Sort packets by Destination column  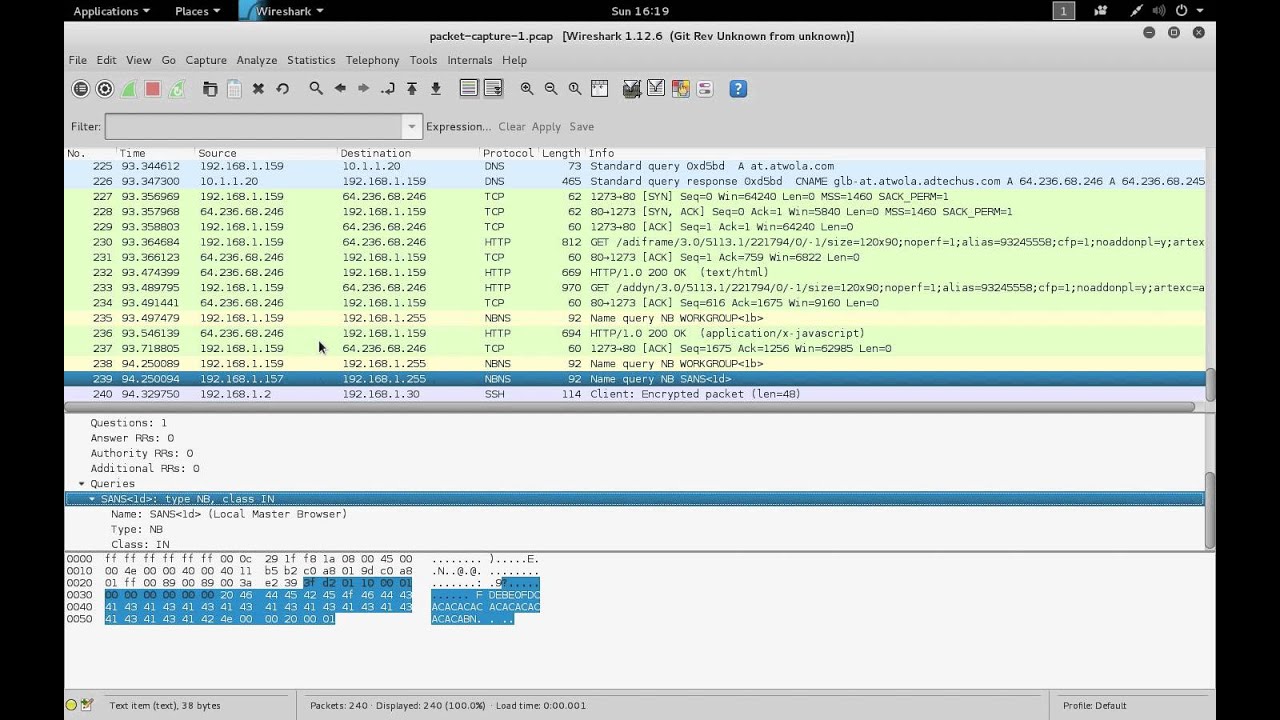(409, 153)
